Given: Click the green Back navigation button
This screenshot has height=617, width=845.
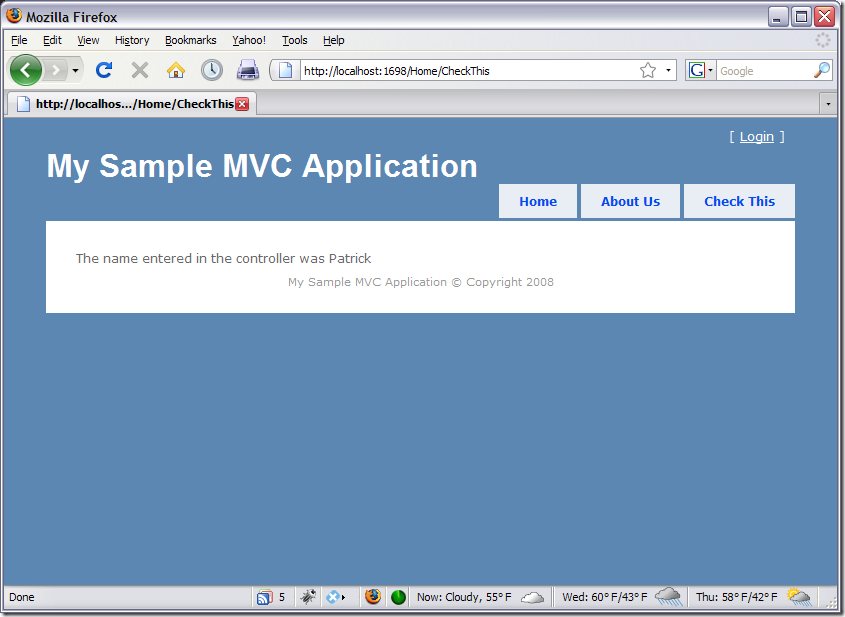Looking at the screenshot, I should [26, 70].
